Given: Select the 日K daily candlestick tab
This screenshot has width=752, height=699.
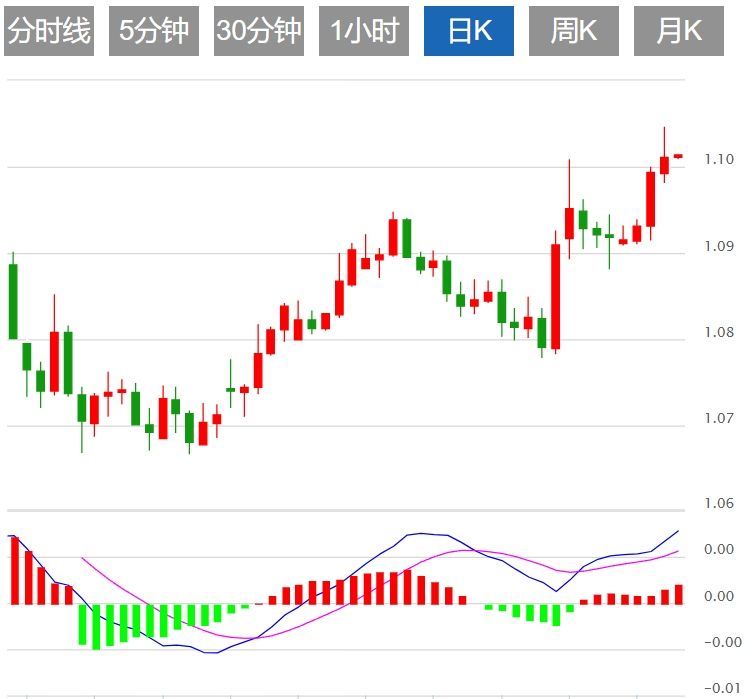Looking at the screenshot, I should [x=469, y=31].
